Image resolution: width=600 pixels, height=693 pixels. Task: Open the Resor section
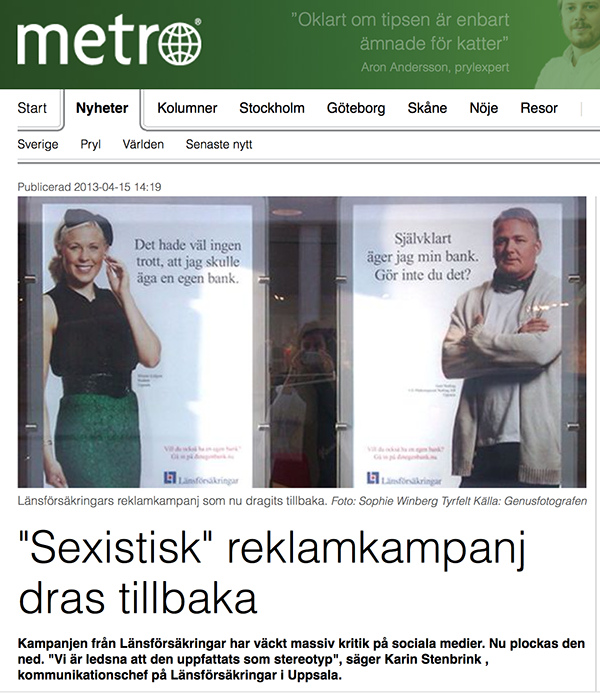point(539,108)
